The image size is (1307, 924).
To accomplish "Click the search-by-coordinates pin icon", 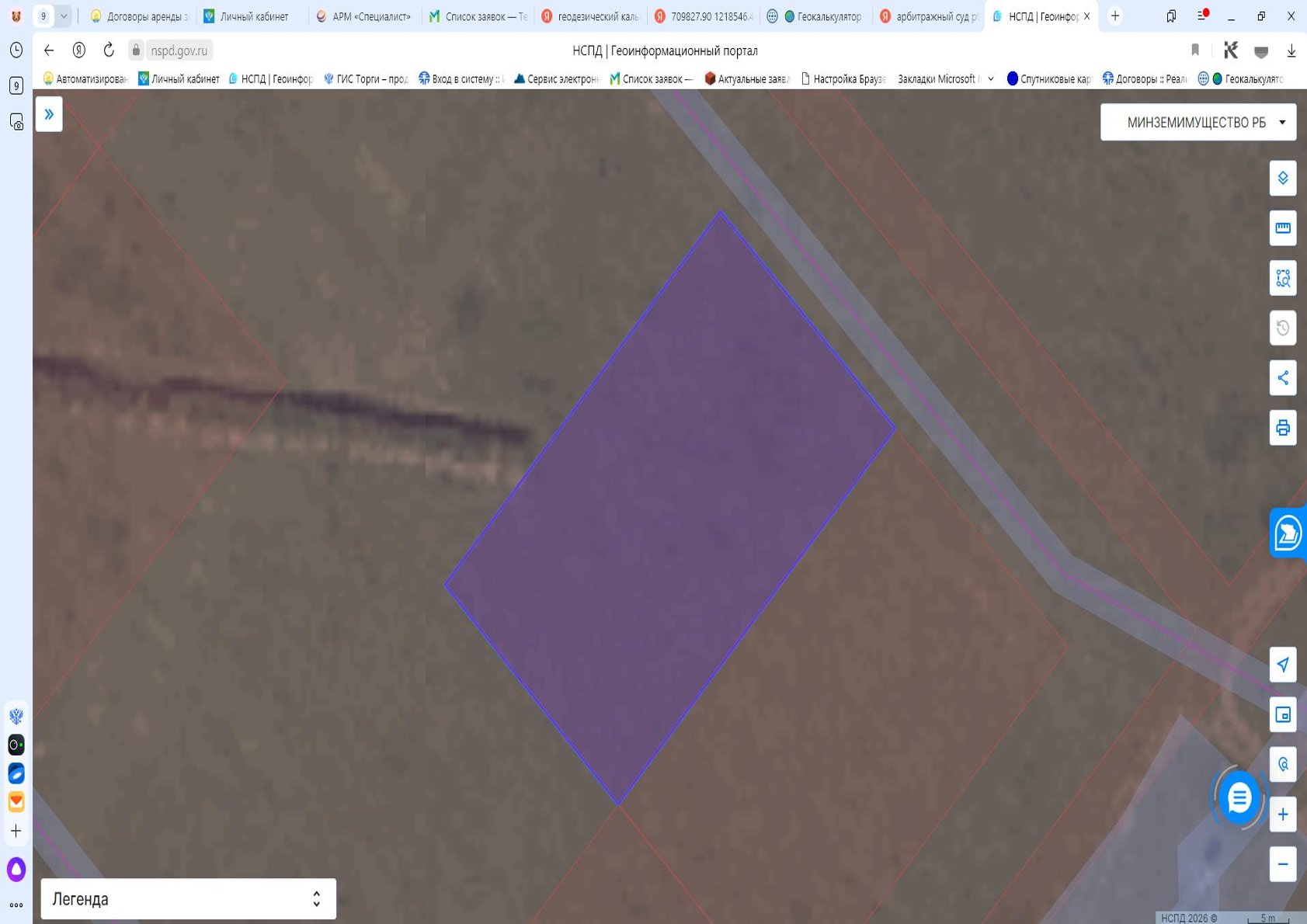I will (x=1283, y=764).
